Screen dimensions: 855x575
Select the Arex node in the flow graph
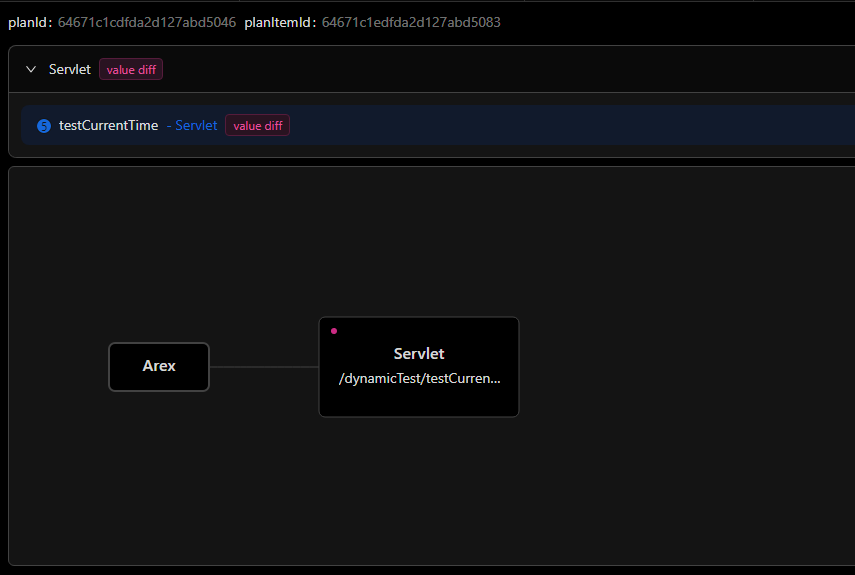coord(159,366)
